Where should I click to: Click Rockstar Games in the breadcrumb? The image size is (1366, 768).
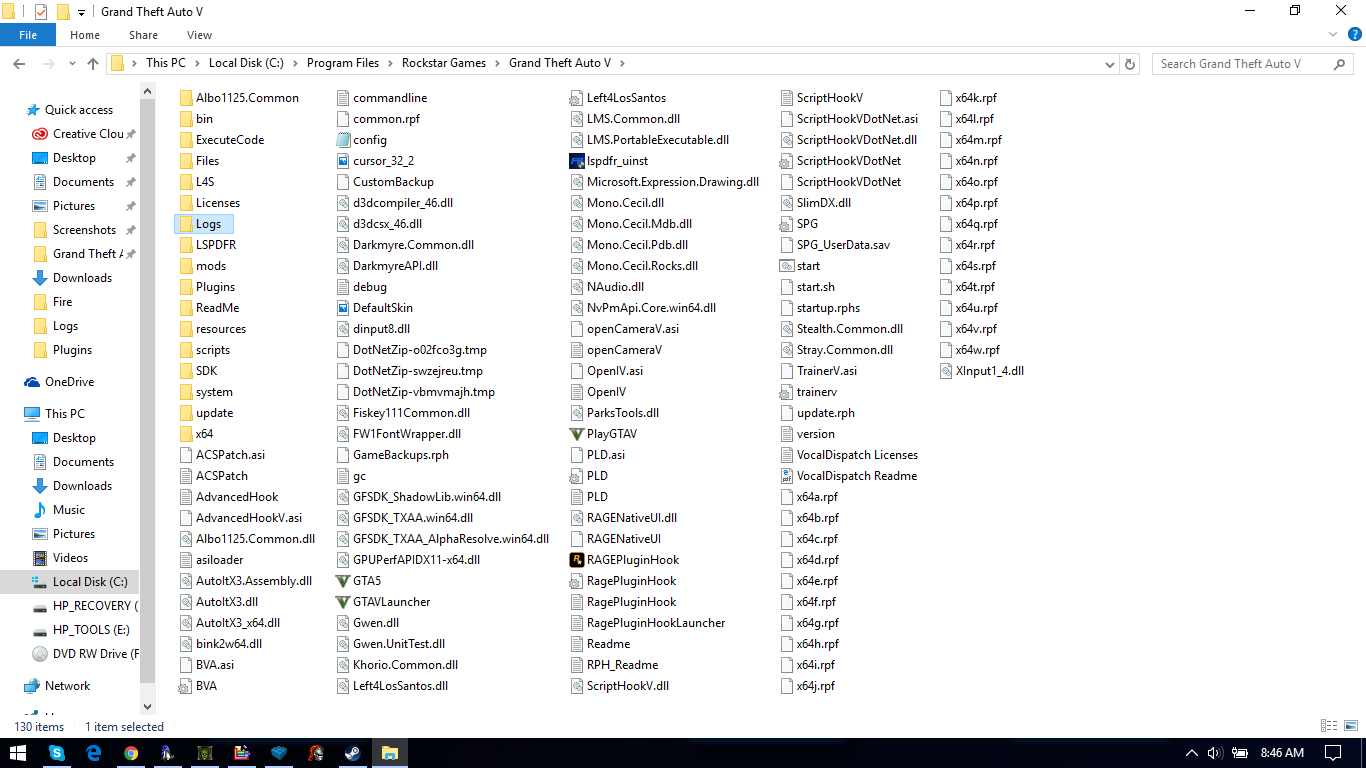pyautogui.click(x=444, y=63)
